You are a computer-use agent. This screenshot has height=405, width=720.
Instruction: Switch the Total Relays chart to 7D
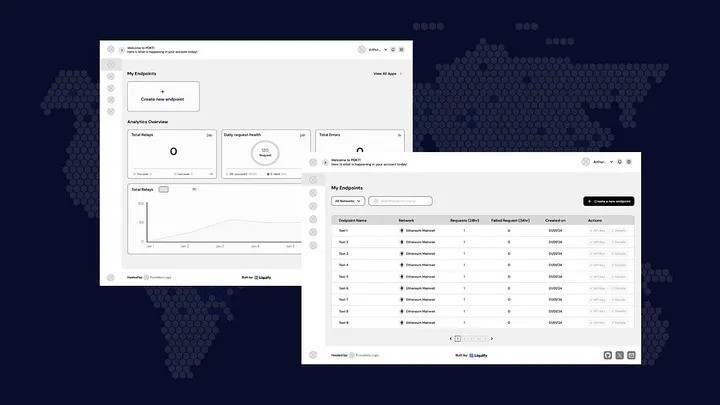point(194,188)
